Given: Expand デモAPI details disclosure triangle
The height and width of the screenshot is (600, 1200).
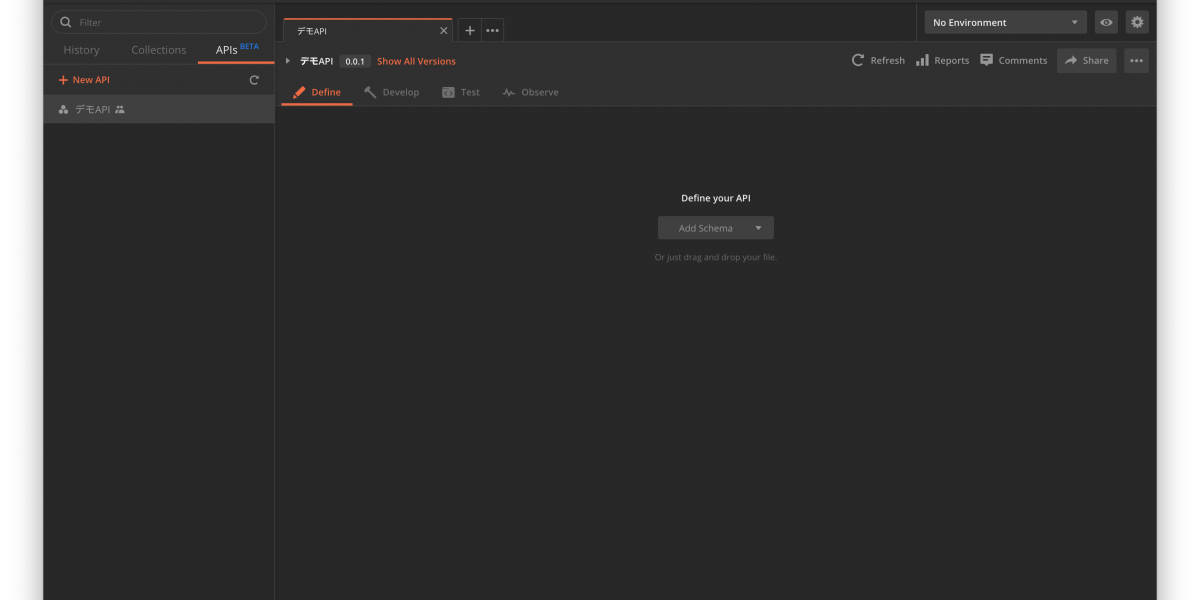Looking at the screenshot, I should point(288,61).
